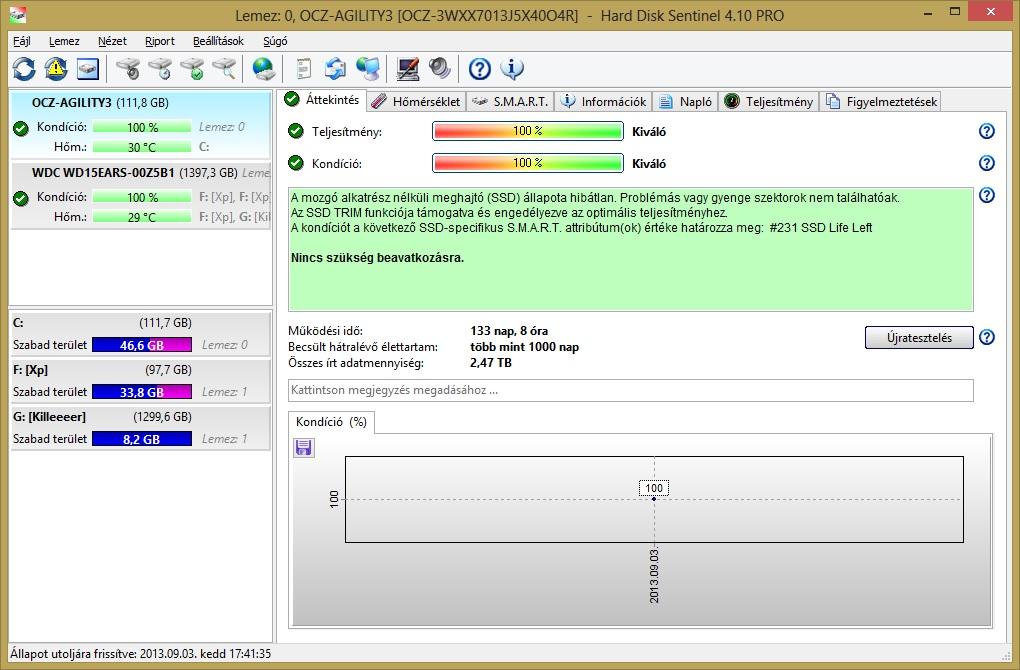Click the info speech bubble toolbar icon

[512, 69]
